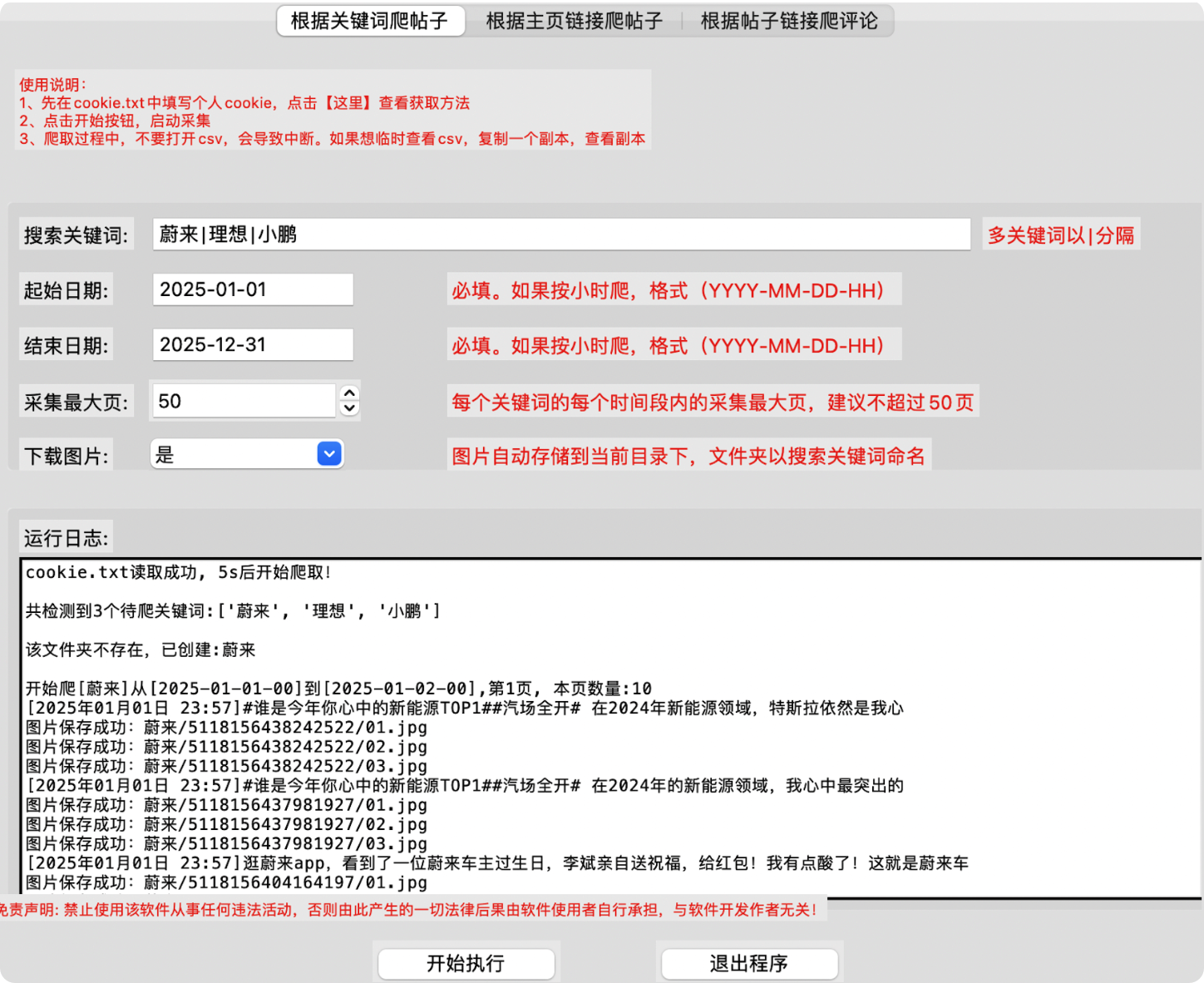Click log line '蔚来/5118156438242522/01.jpg'
Viewport: 1204px width, 983px height.
click(x=226, y=728)
